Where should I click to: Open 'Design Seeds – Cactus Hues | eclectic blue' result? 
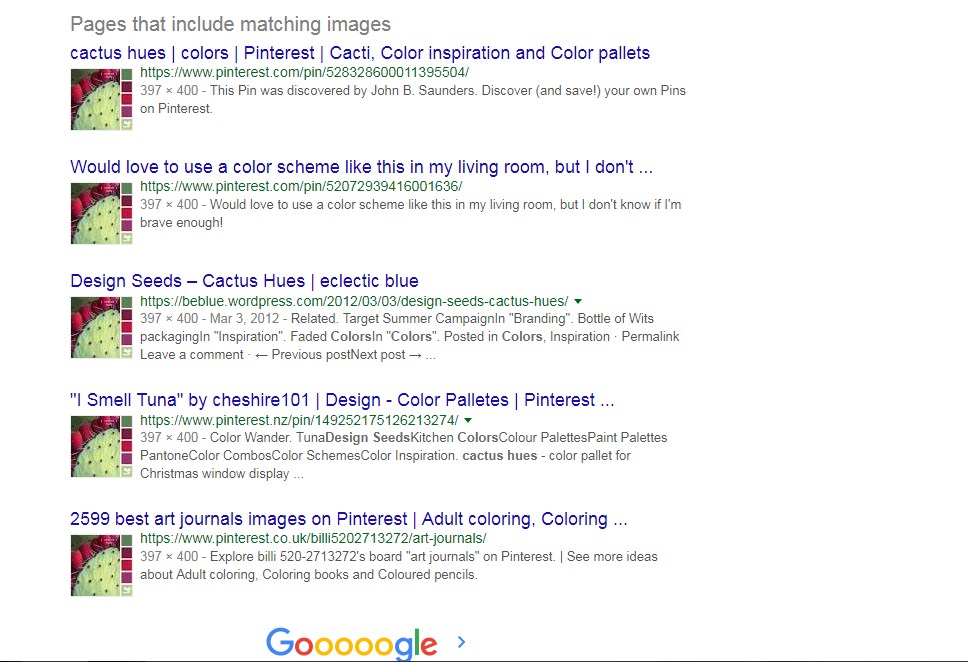244,281
